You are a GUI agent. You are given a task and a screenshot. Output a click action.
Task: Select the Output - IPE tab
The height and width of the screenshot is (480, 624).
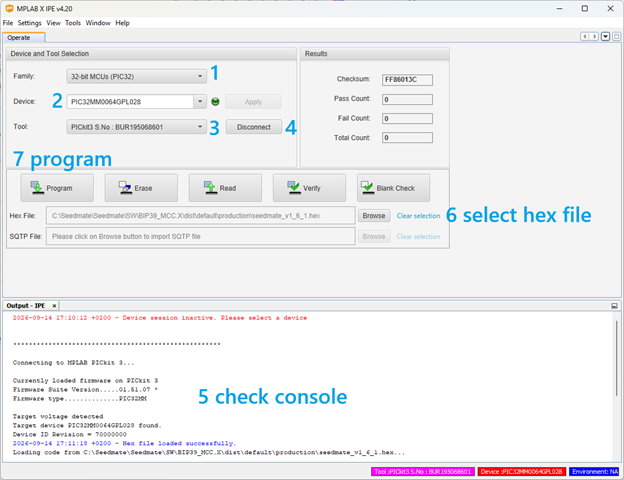click(x=26, y=306)
